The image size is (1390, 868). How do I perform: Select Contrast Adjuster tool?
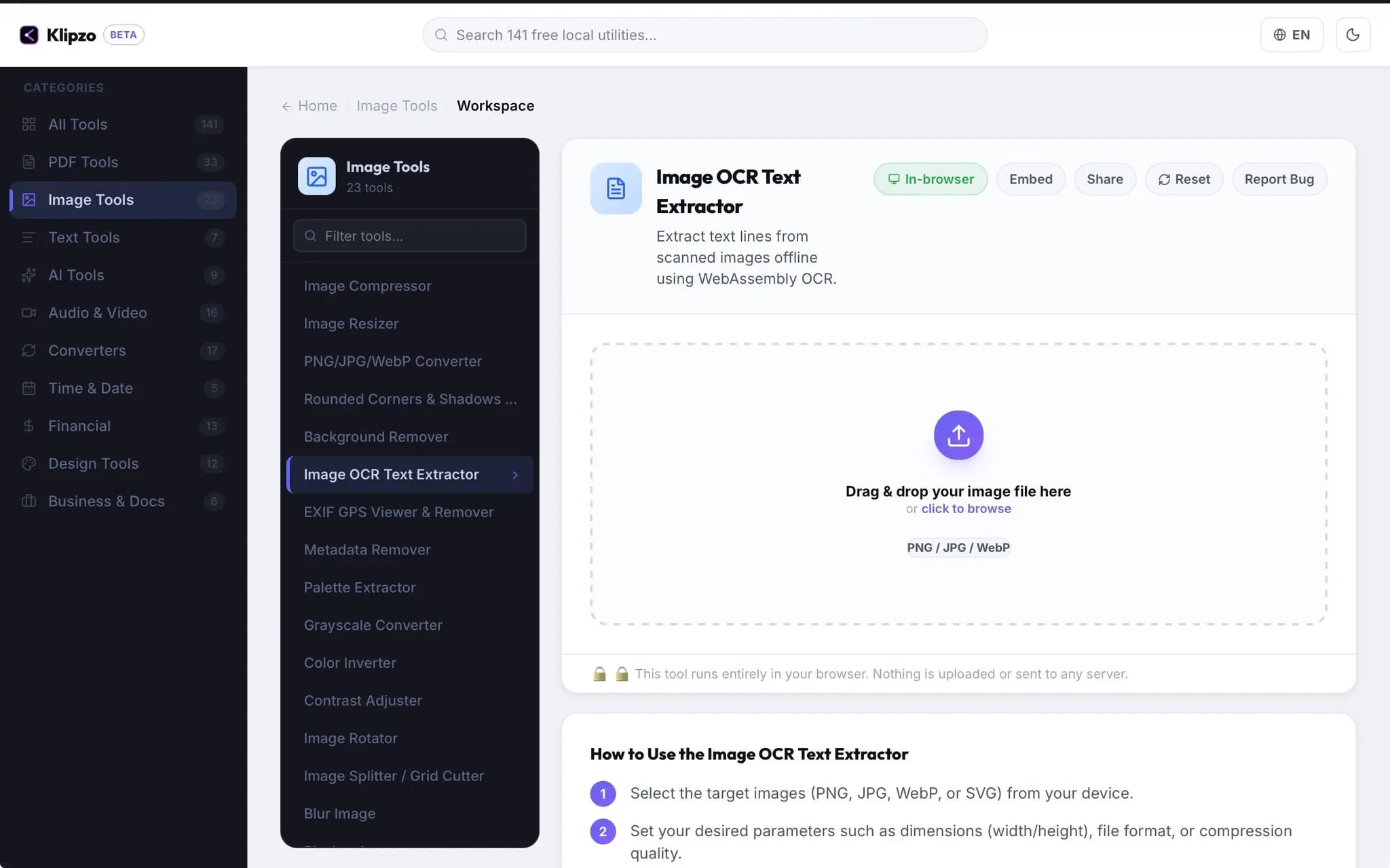pos(409,700)
